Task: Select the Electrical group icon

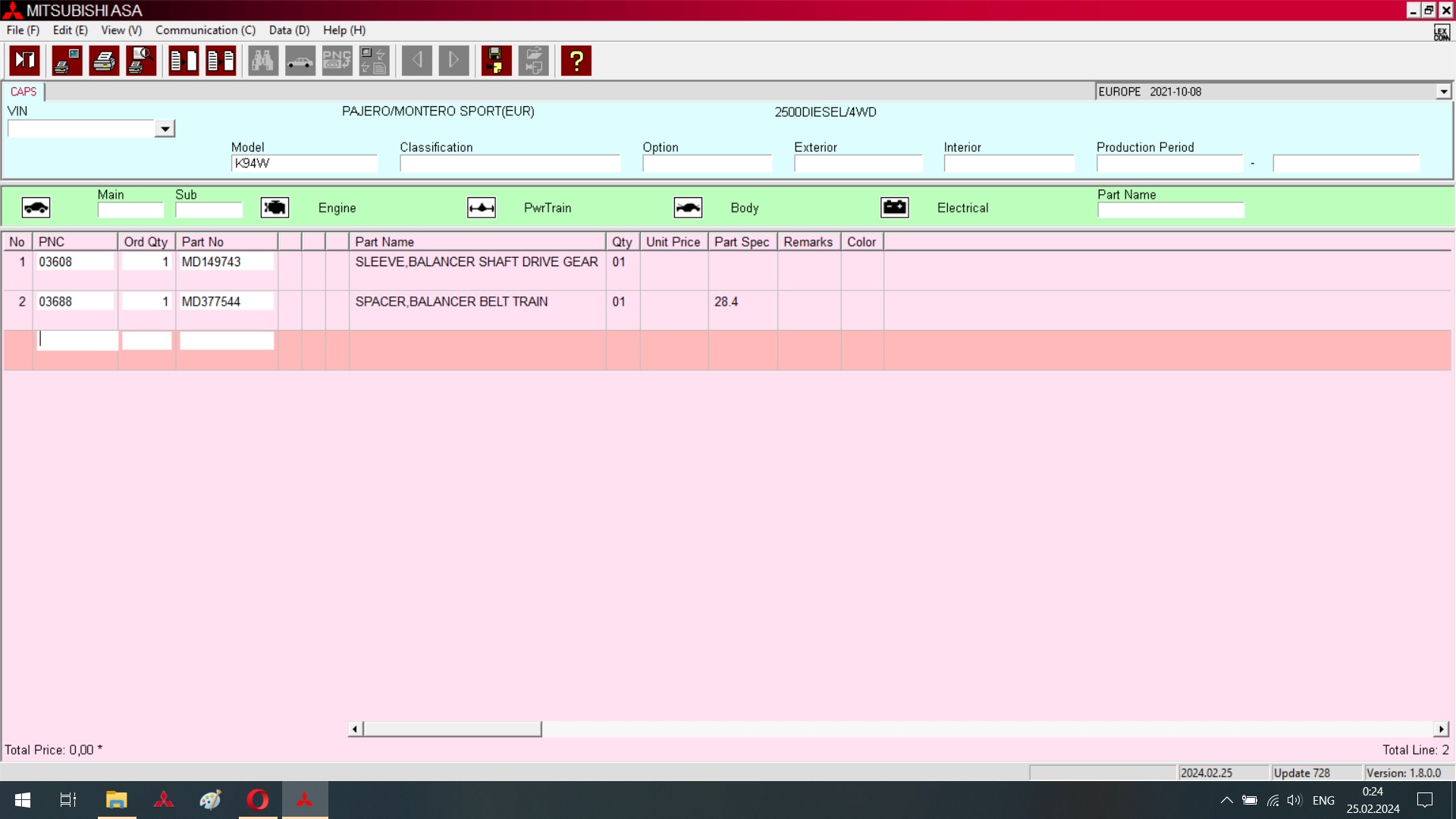Action: pos(895,208)
